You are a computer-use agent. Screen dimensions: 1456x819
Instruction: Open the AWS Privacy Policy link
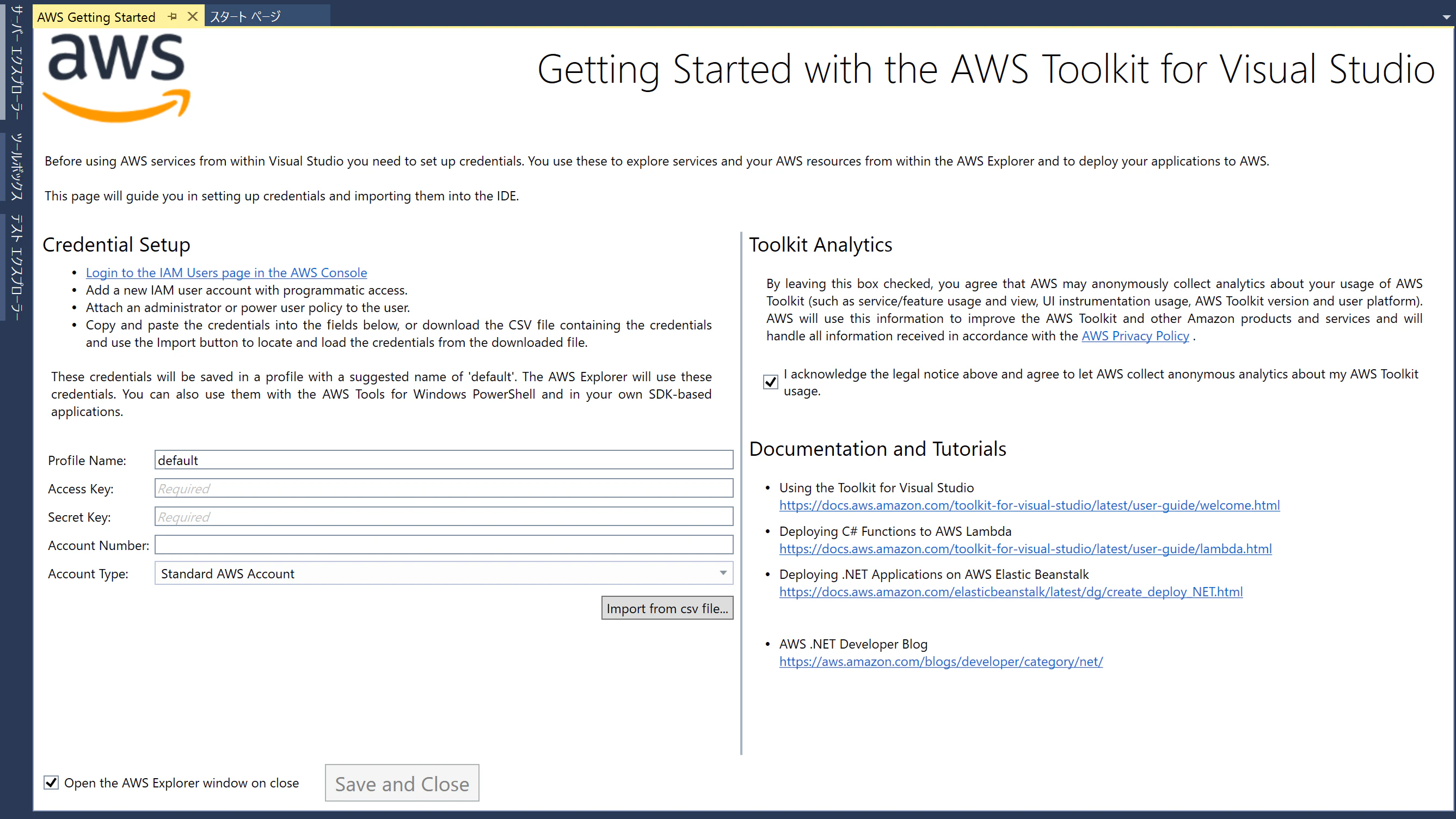1135,336
